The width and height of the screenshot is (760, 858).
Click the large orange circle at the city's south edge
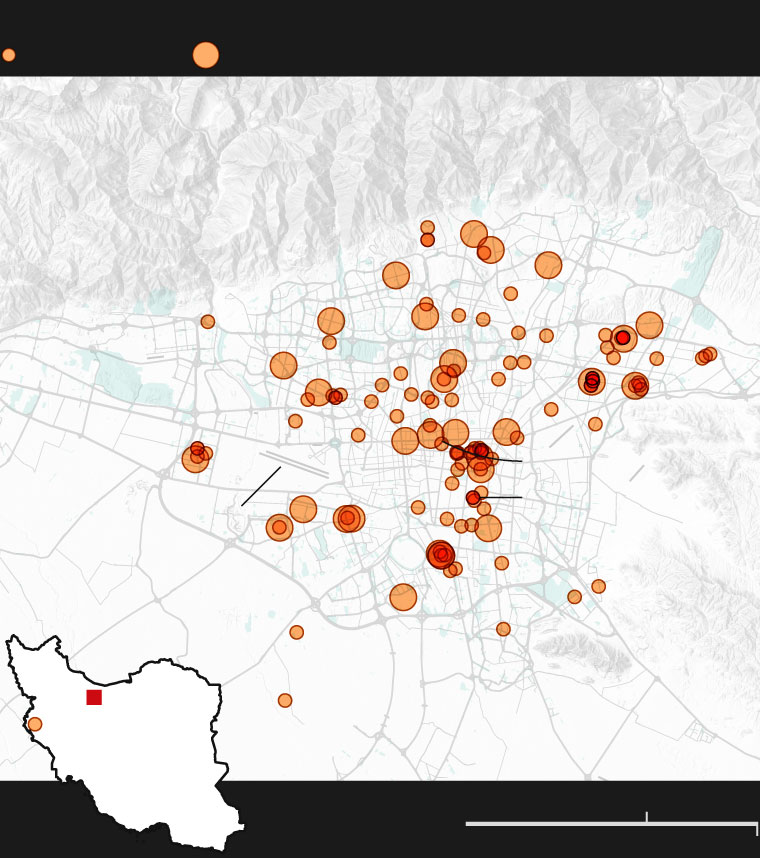(403, 597)
